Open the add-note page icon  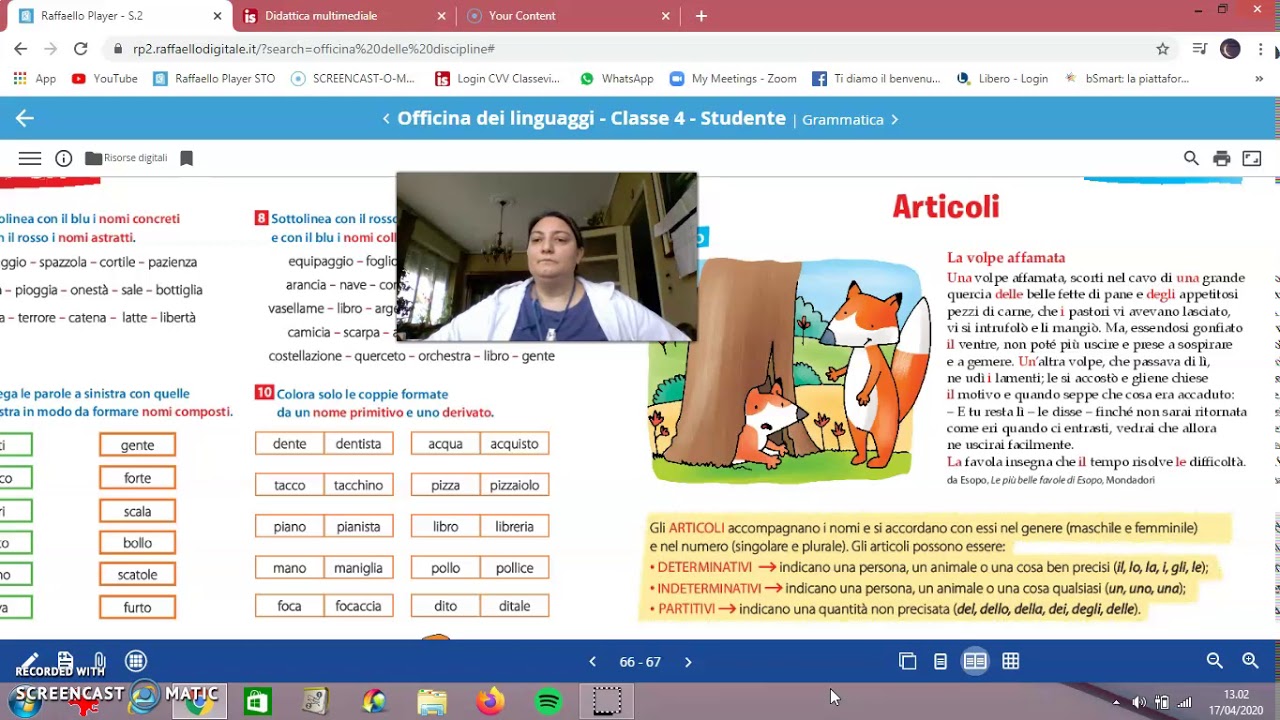click(x=65, y=661)
